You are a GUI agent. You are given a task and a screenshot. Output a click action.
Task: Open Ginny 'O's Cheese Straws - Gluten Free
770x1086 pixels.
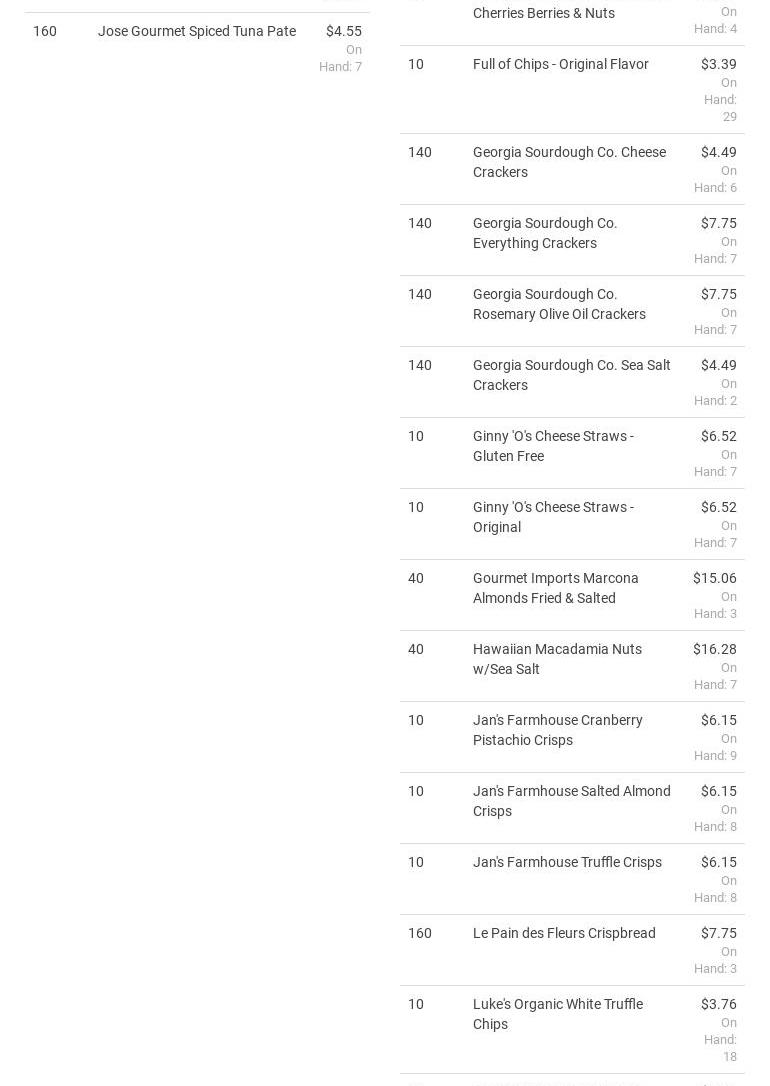552,446
